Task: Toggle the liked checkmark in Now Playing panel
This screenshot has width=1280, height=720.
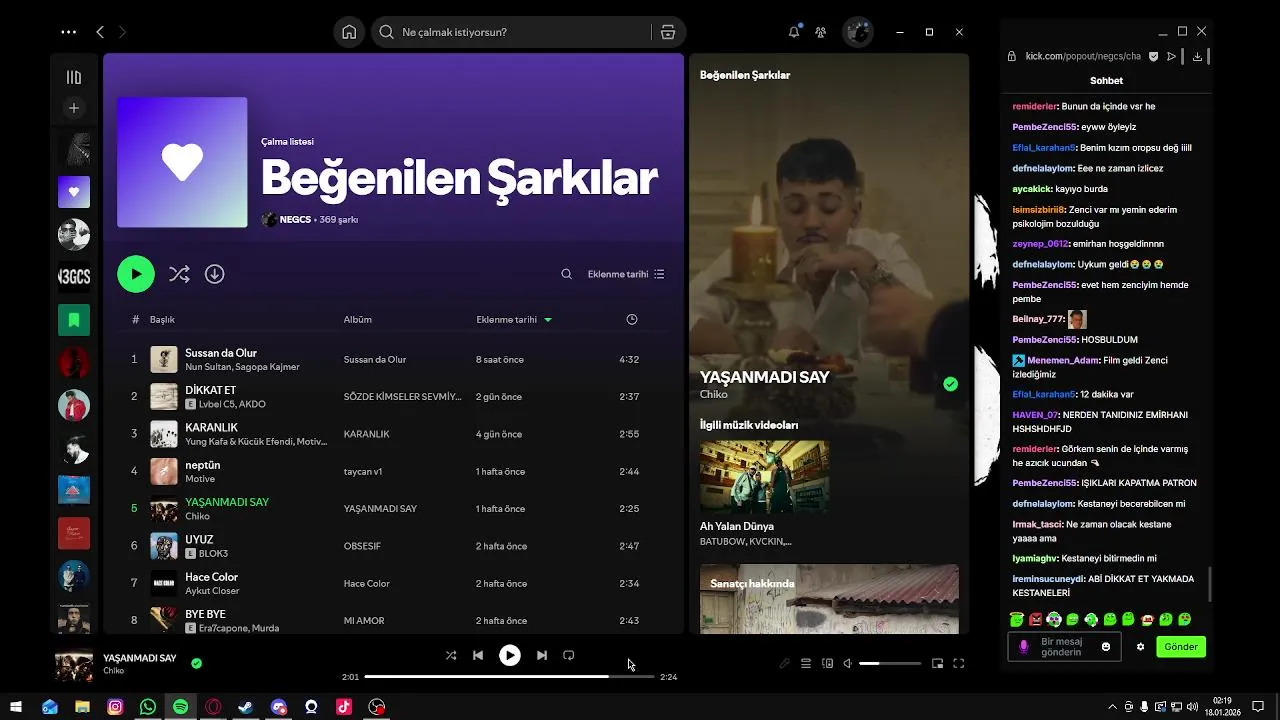Action: coord(950,384)
